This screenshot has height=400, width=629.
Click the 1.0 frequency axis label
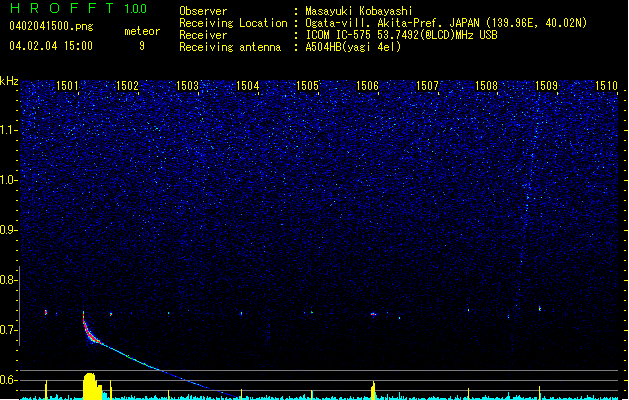(9, 181)
